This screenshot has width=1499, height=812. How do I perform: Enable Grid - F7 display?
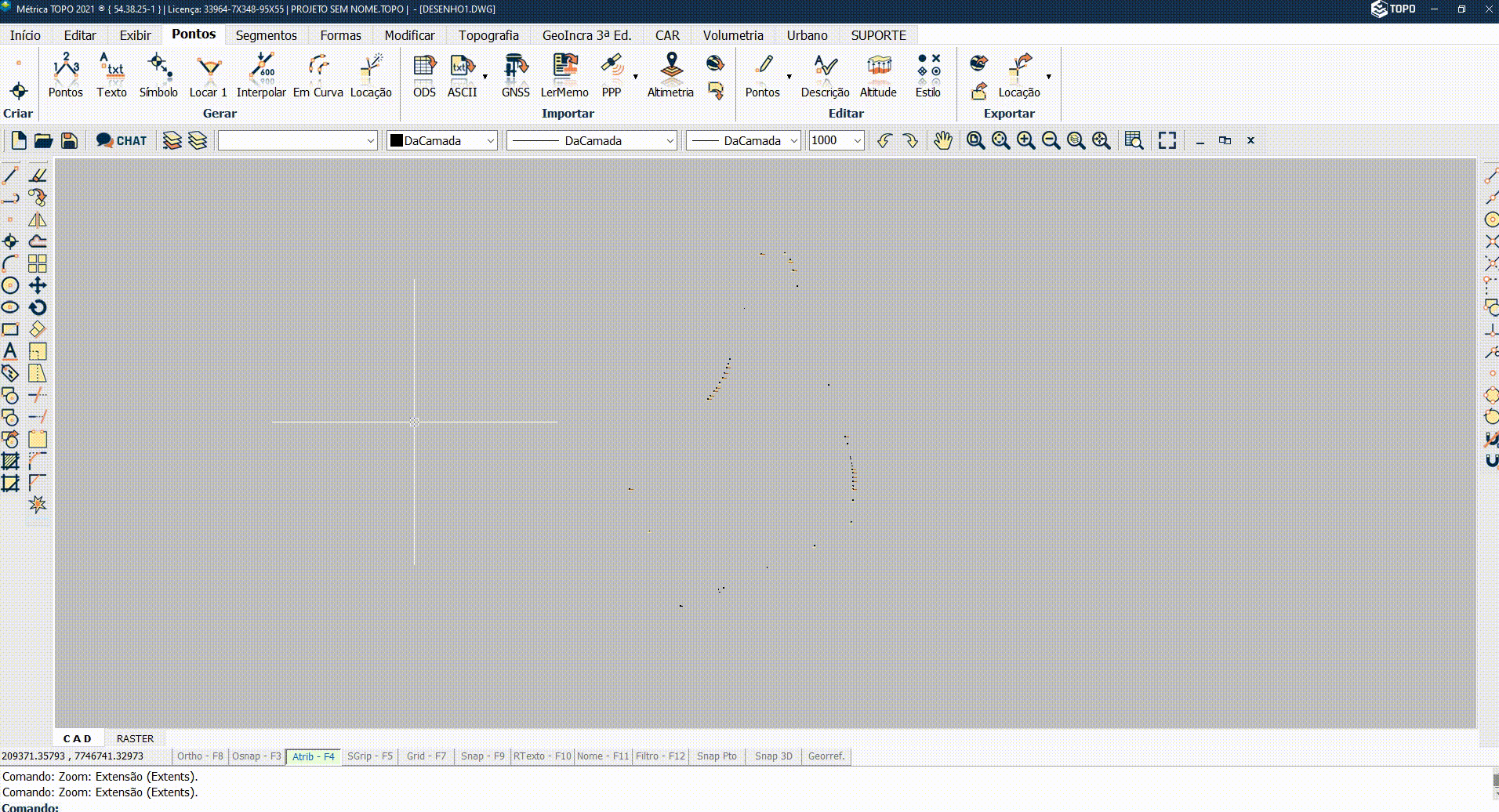click(x=426, y=756)
